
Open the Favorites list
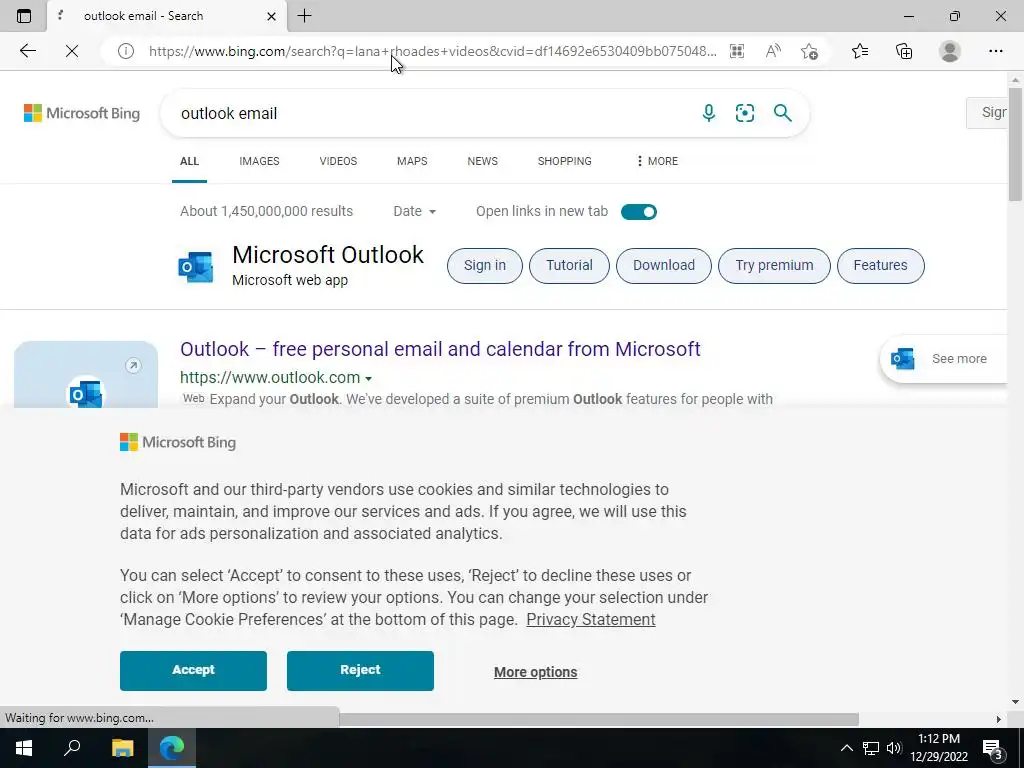pyautogui.click(x=860, y=51)
